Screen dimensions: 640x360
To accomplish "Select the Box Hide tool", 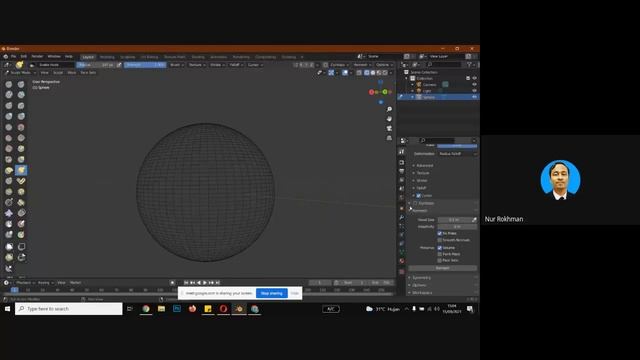I will 21,247.
